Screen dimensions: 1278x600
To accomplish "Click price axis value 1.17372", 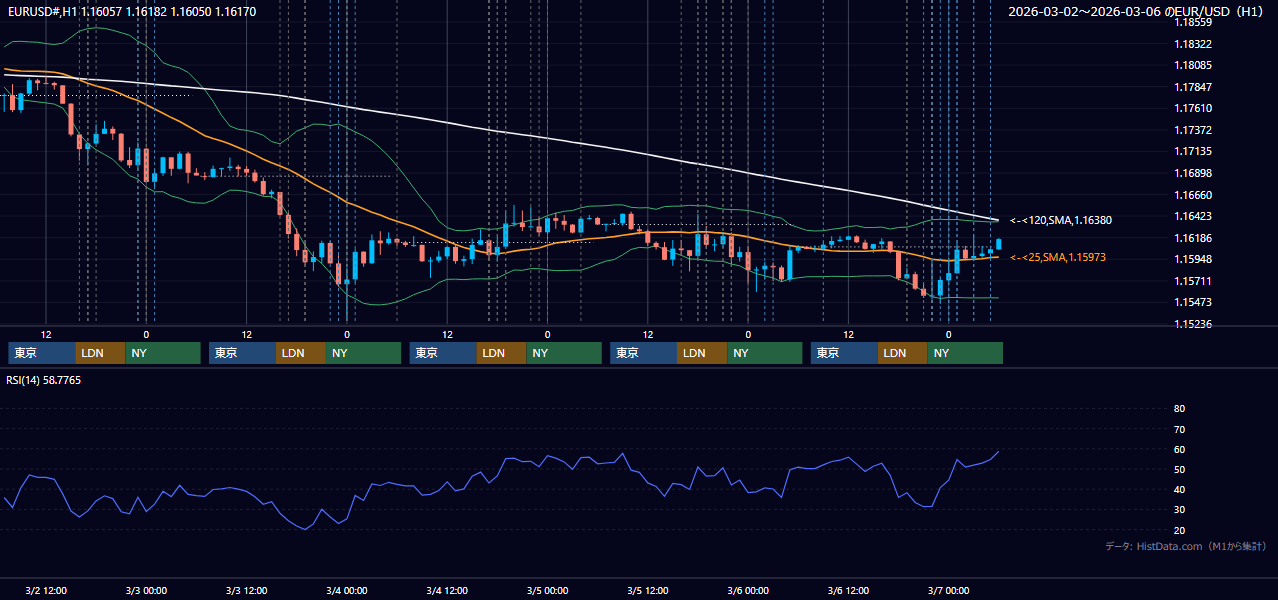I will [x=1192, y=131].
